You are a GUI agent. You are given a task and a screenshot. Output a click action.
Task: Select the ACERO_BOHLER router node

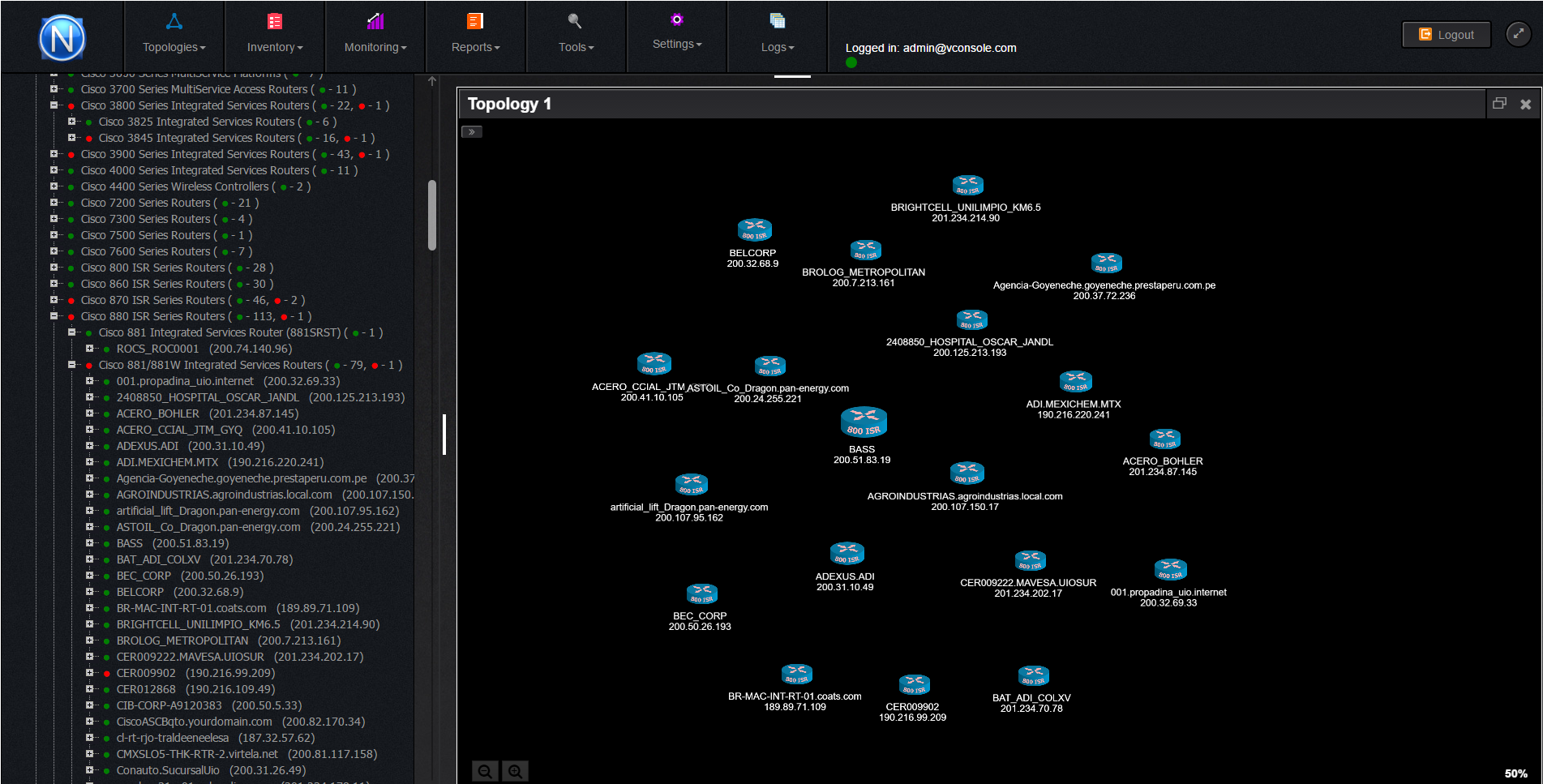click(1164, 439)
